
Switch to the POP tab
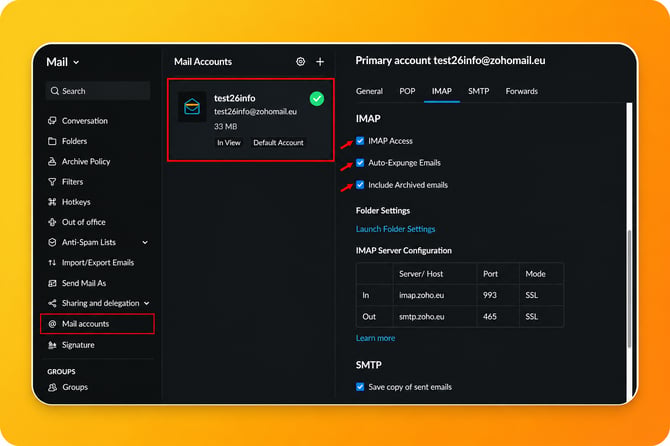click(x=407, y=91)
